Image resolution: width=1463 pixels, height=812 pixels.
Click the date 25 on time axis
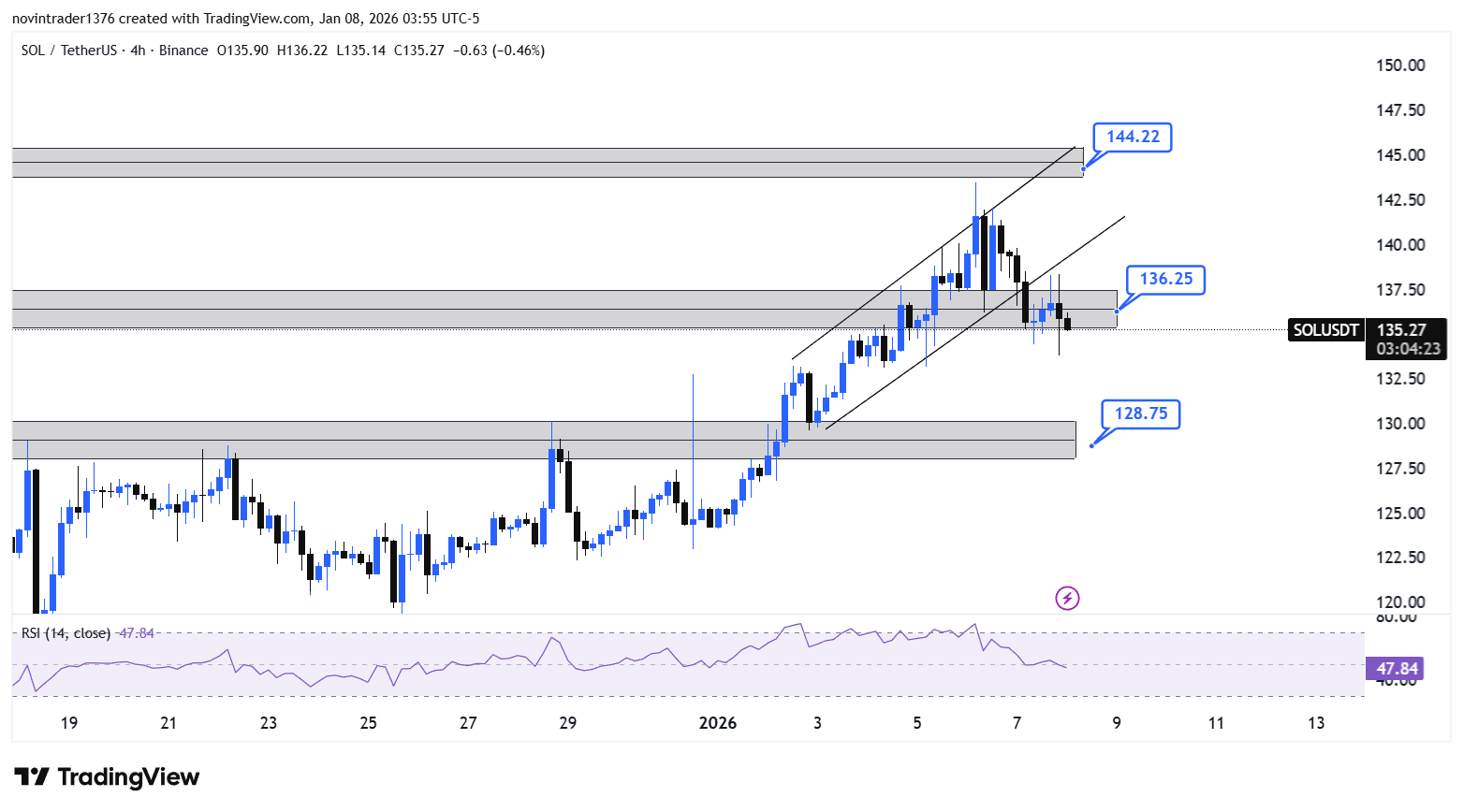[x=368, y=723]
